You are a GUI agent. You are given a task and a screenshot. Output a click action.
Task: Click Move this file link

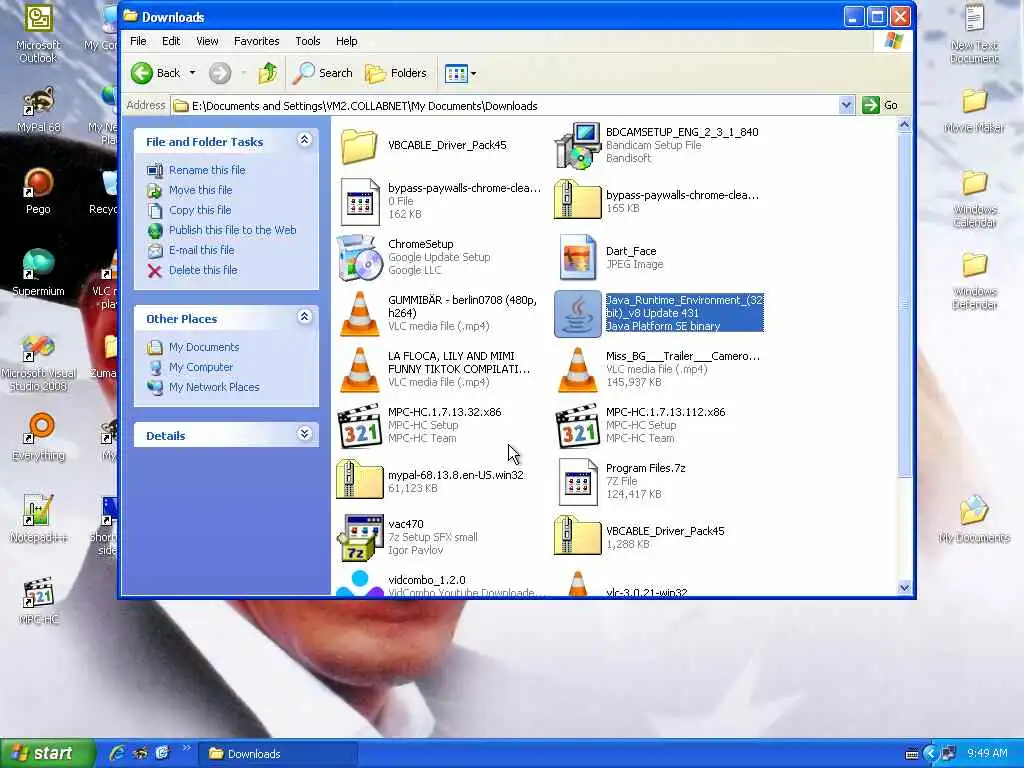tap(200, 190)
